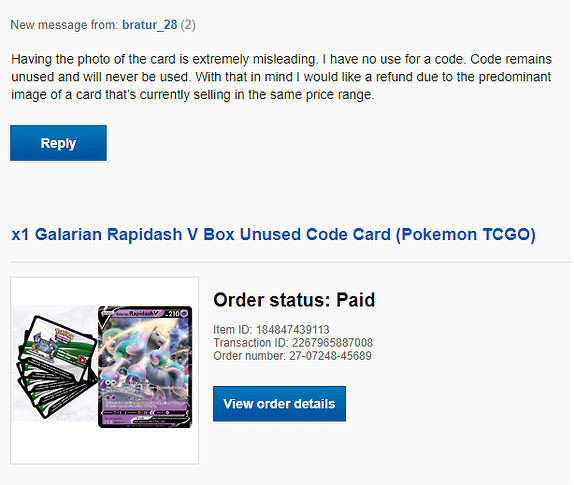
Task: Click the Transaction ID 2267965887008 text
Action: click(x=293, y=343)
